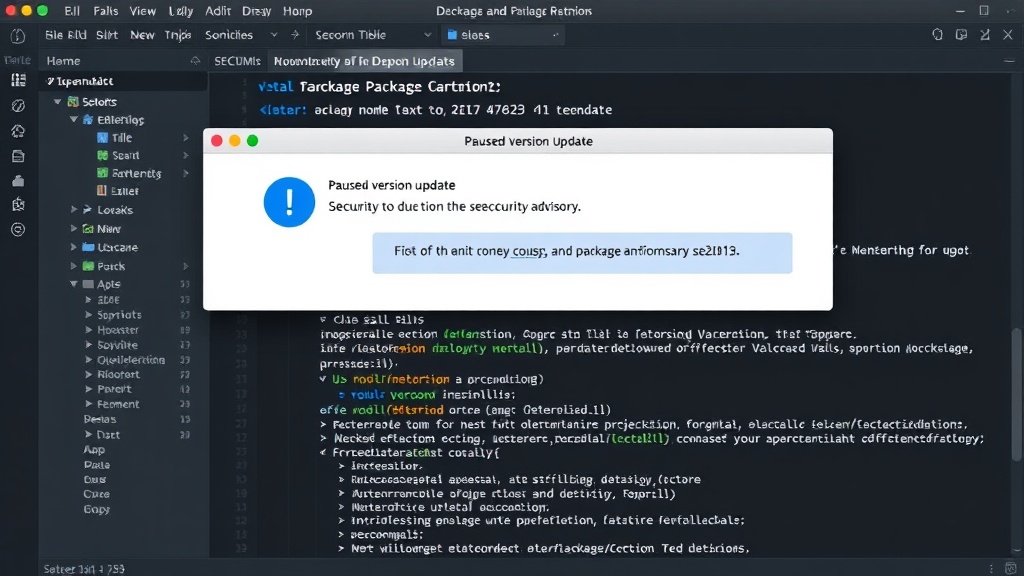This screenshot has width=1024, height=576.
Task: Open the Dieay menu
Action: tap(257, 11)
